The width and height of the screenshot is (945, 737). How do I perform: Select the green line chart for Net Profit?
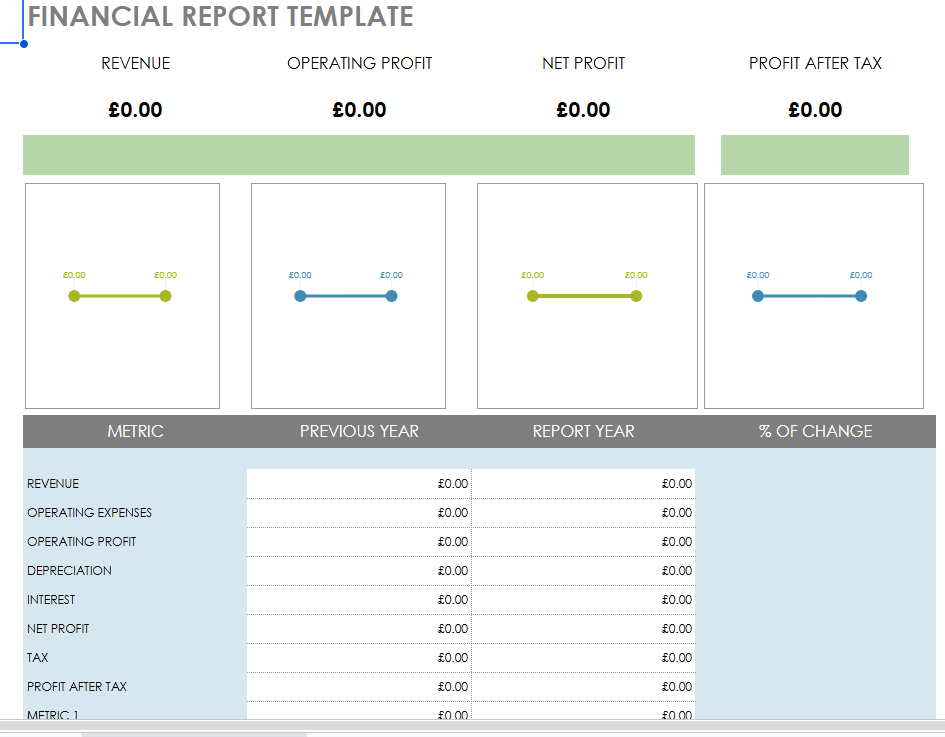pyautogui.click(x=587, y=296)
